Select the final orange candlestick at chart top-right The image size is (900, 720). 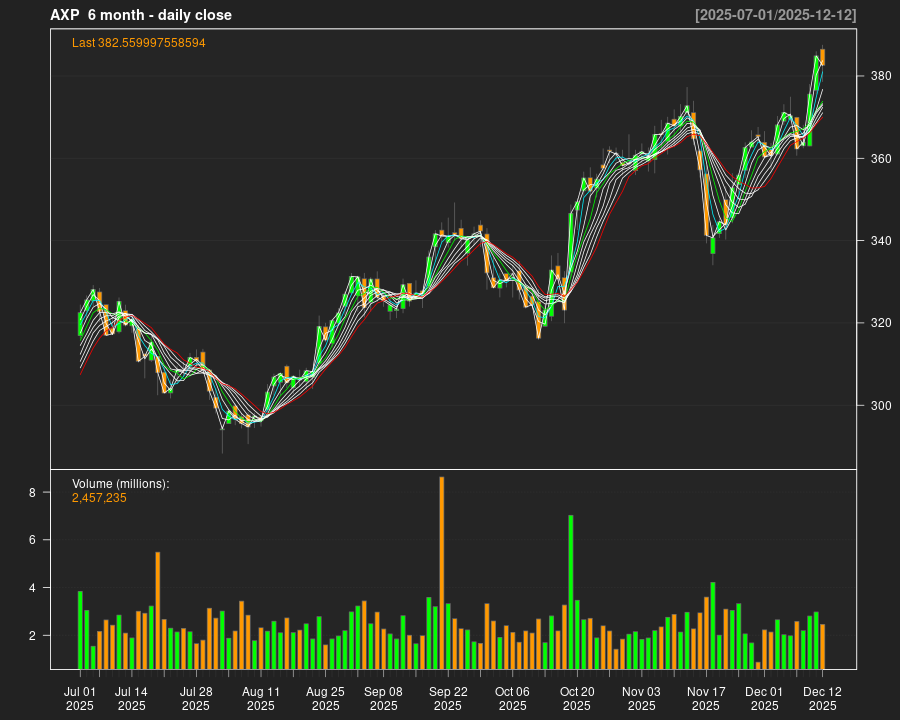click(x=822, y=57)
